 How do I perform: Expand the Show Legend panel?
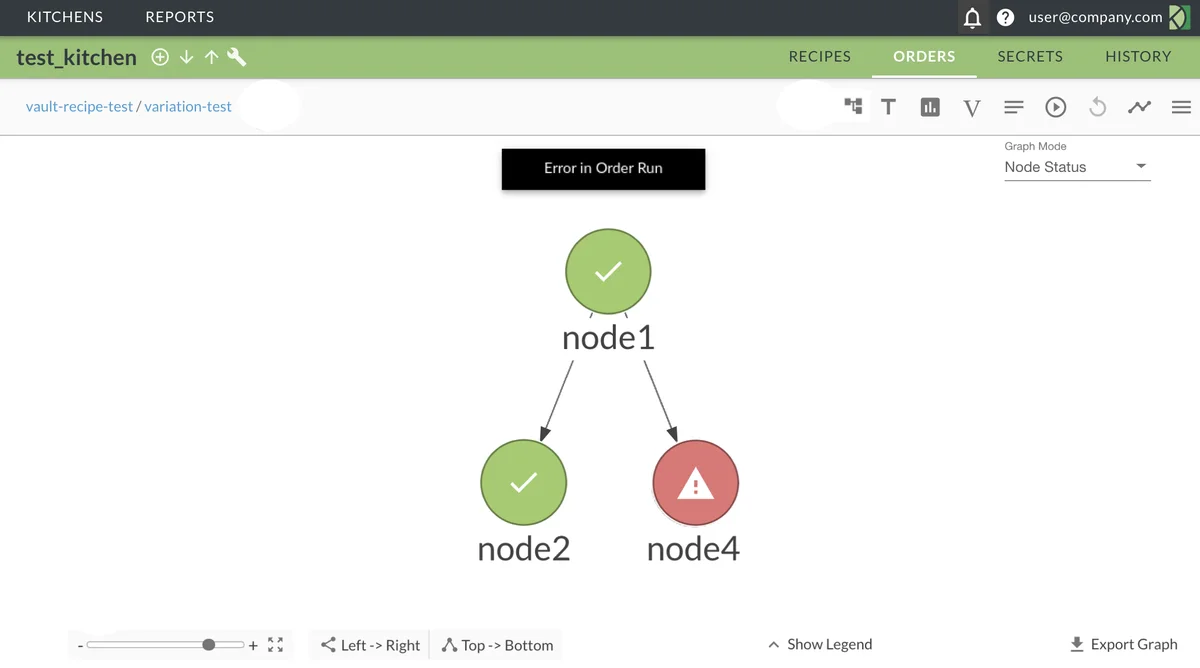[820, 645]
